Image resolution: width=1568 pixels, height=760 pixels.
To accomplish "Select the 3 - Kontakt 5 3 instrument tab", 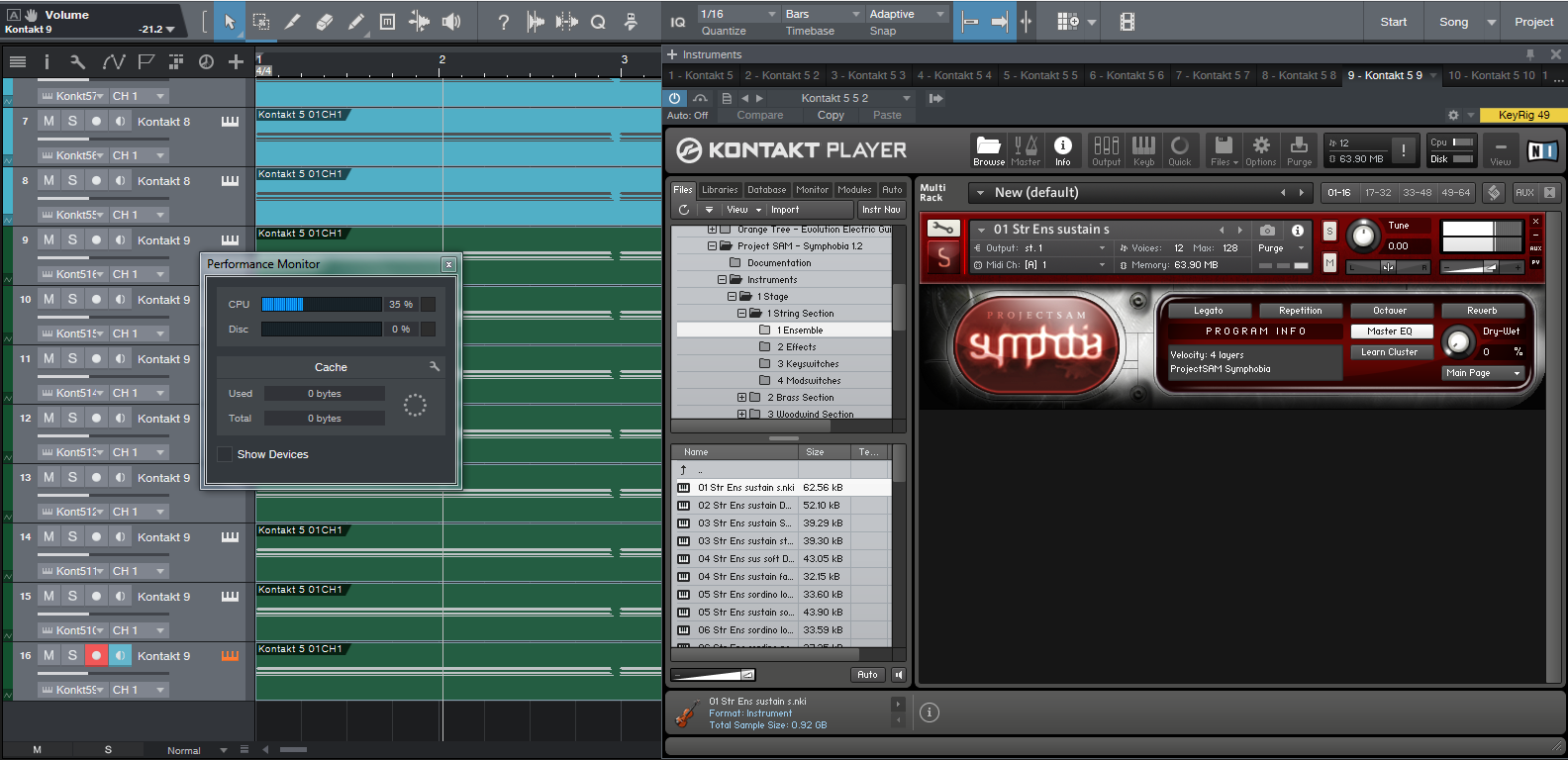I will [x=867, y=75].
